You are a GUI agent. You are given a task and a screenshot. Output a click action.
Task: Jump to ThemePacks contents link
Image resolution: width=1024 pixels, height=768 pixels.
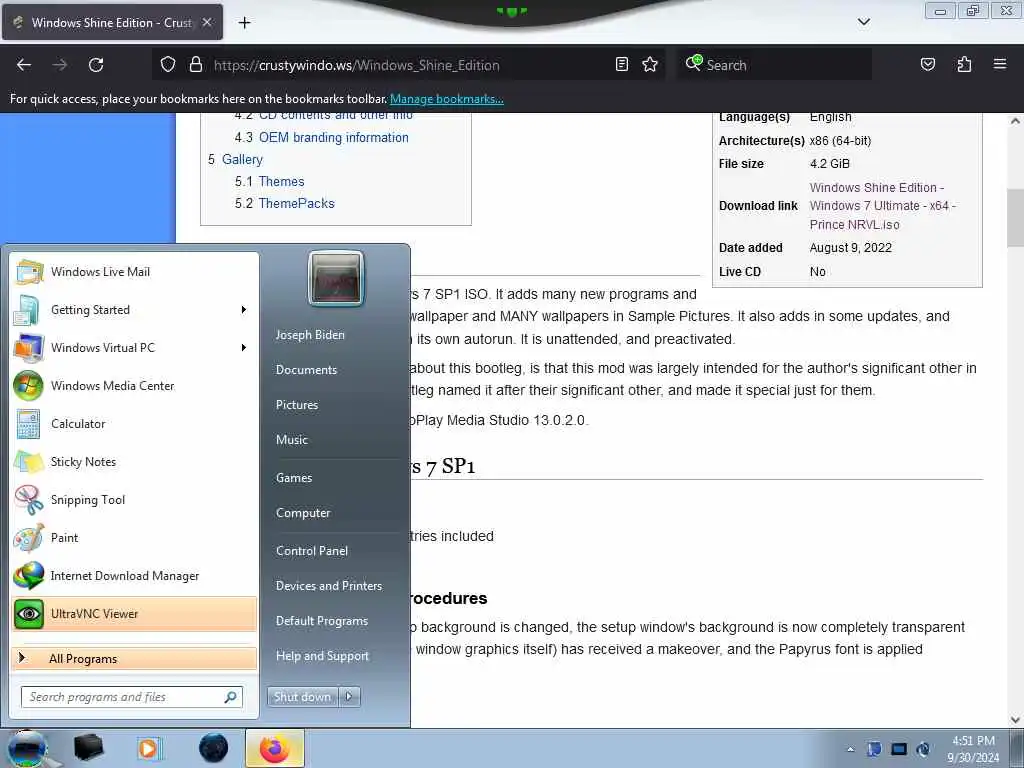[296, 204]
